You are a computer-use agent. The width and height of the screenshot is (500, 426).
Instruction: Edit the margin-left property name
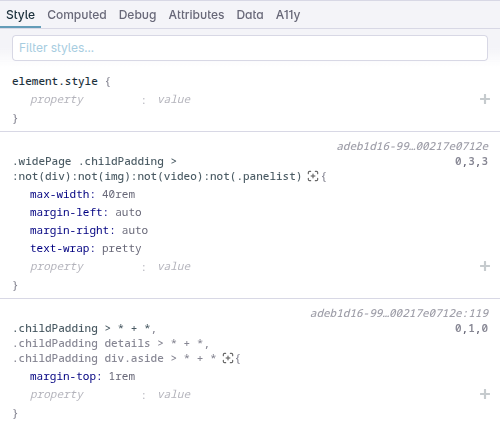point(66,212)
